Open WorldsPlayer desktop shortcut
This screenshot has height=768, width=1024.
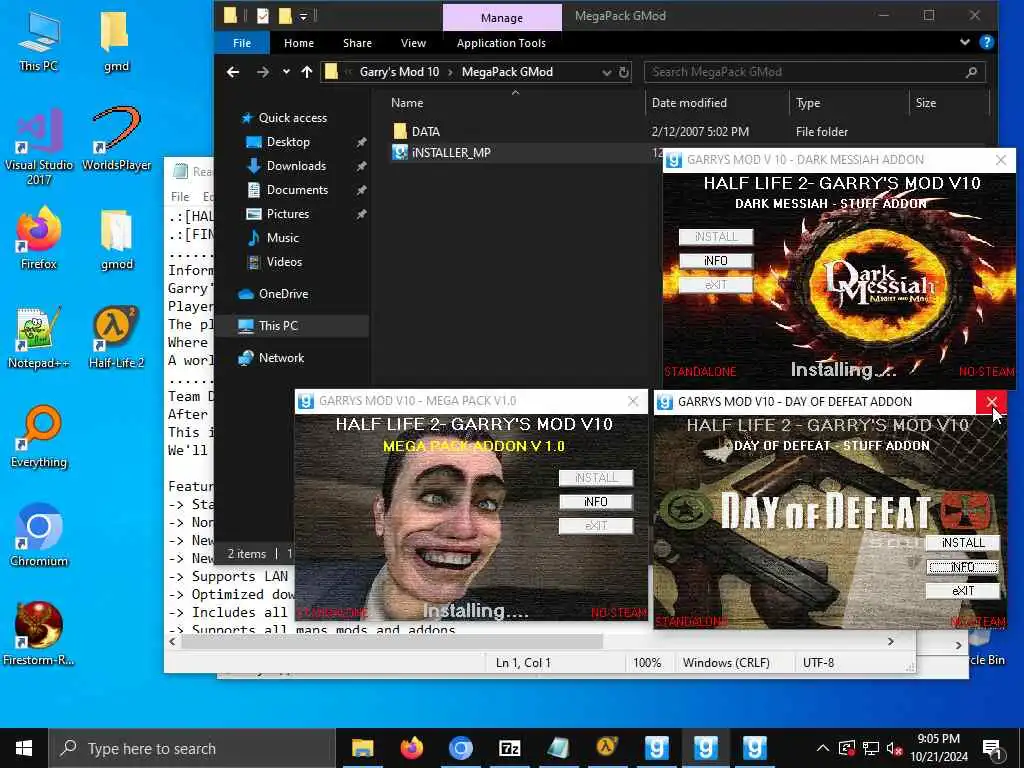click(116, 139)
